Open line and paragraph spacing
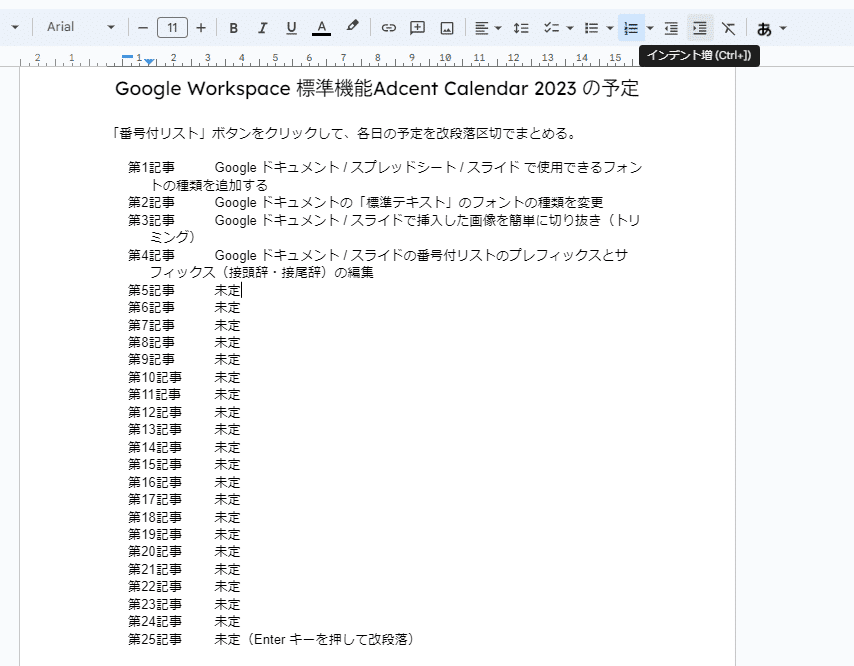Viewport: 854px width, 666px height. [x=521, y=28]
